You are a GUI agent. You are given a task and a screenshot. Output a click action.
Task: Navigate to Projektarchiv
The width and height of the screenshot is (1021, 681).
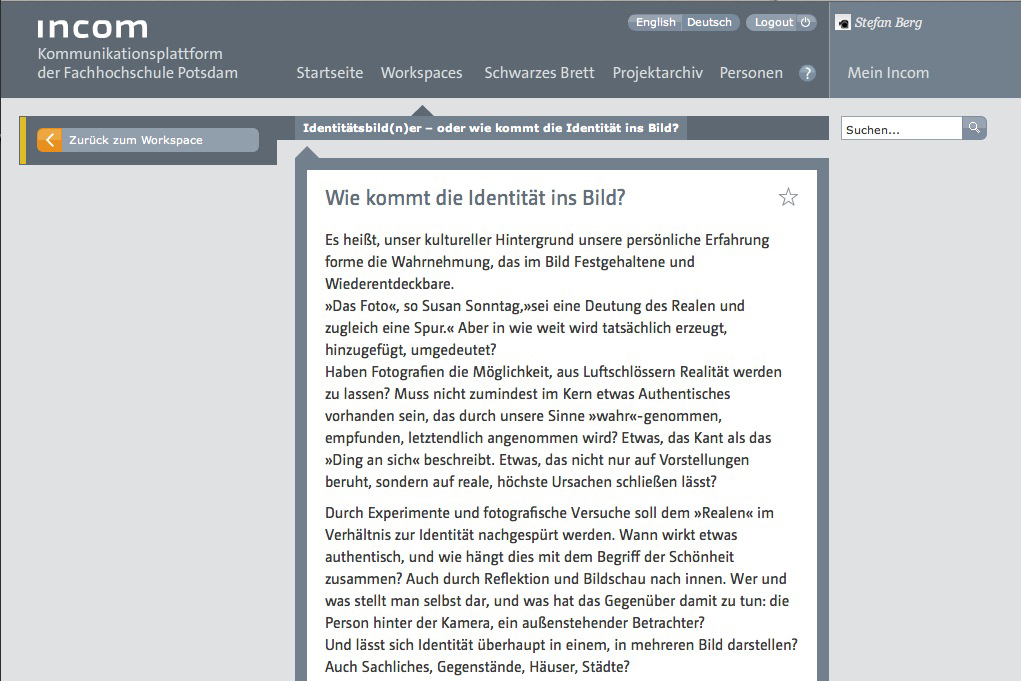pos(657,73)
